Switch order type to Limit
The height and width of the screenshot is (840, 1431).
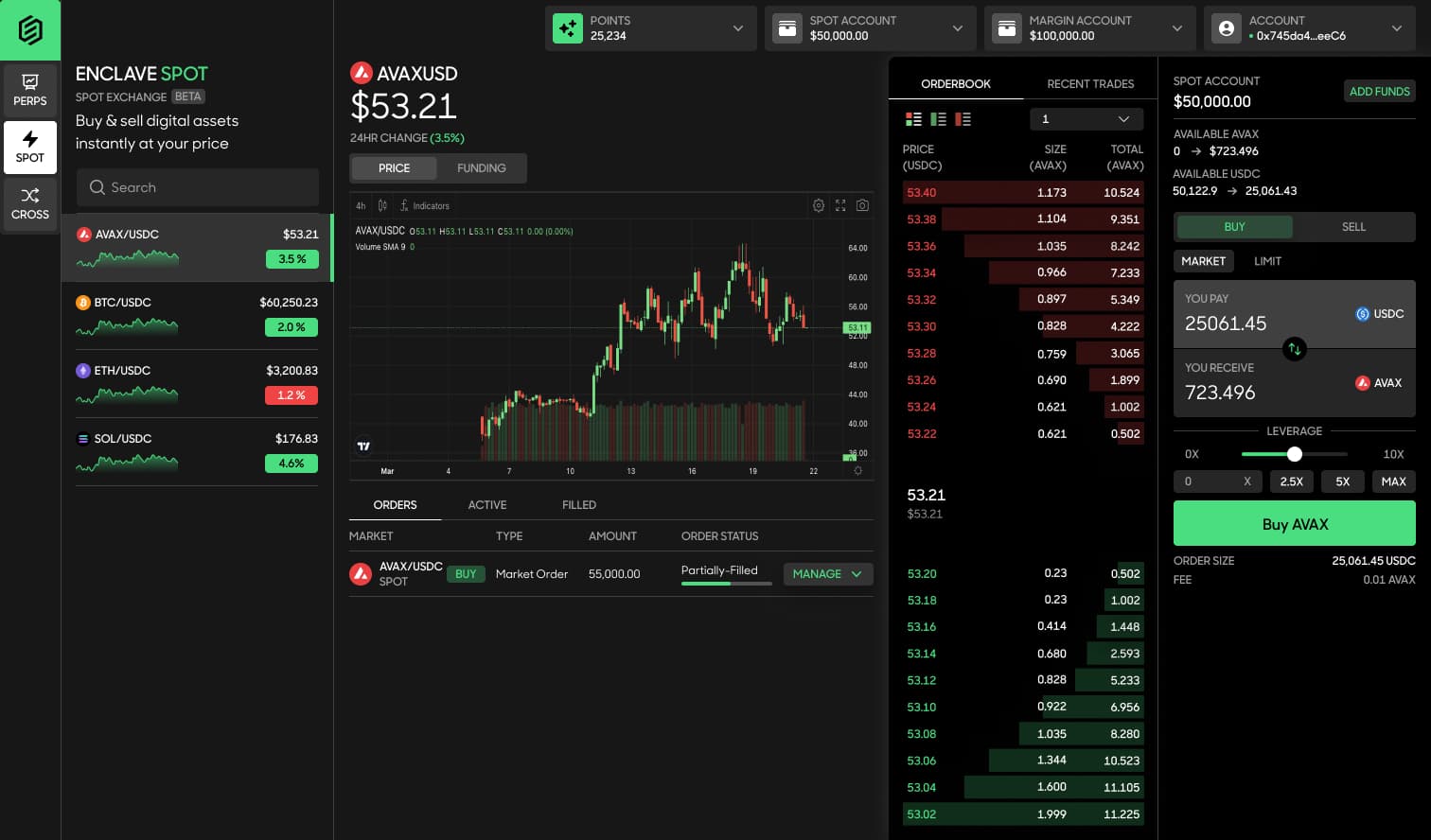coord(1267,261)
